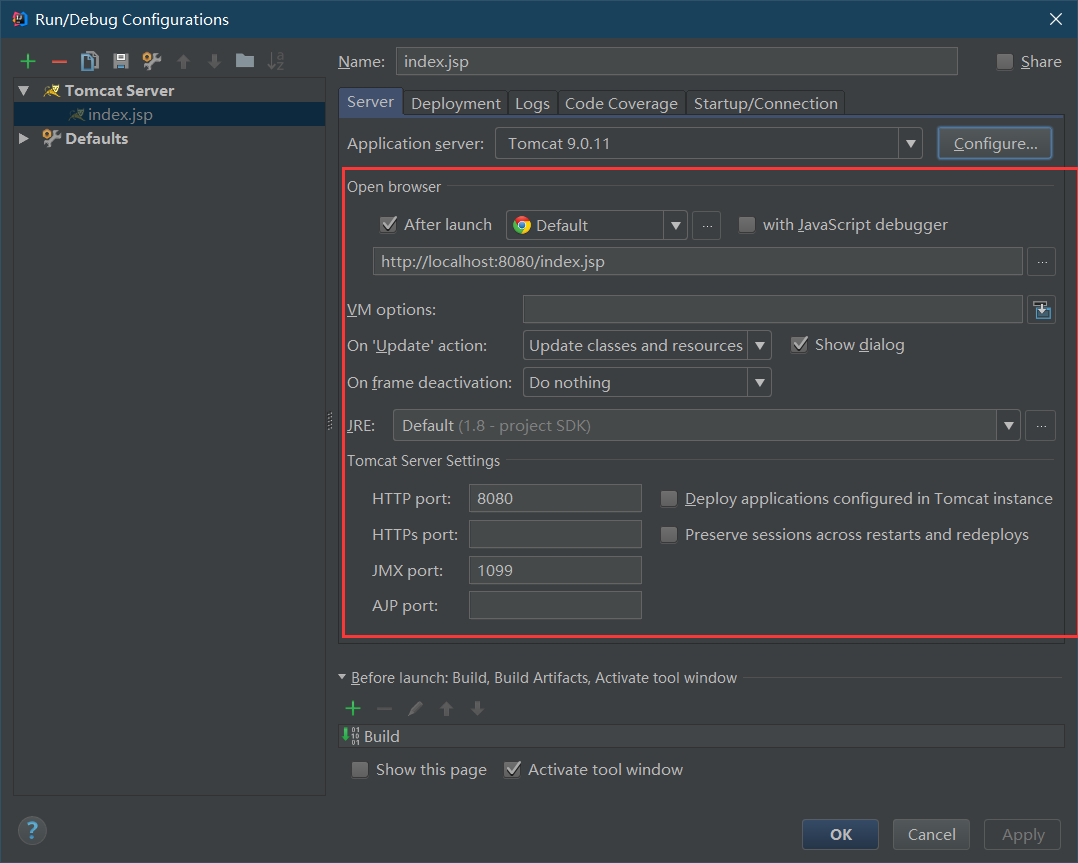
Task: Collapse Tomcat Server tree node
Action: [24, 91]
